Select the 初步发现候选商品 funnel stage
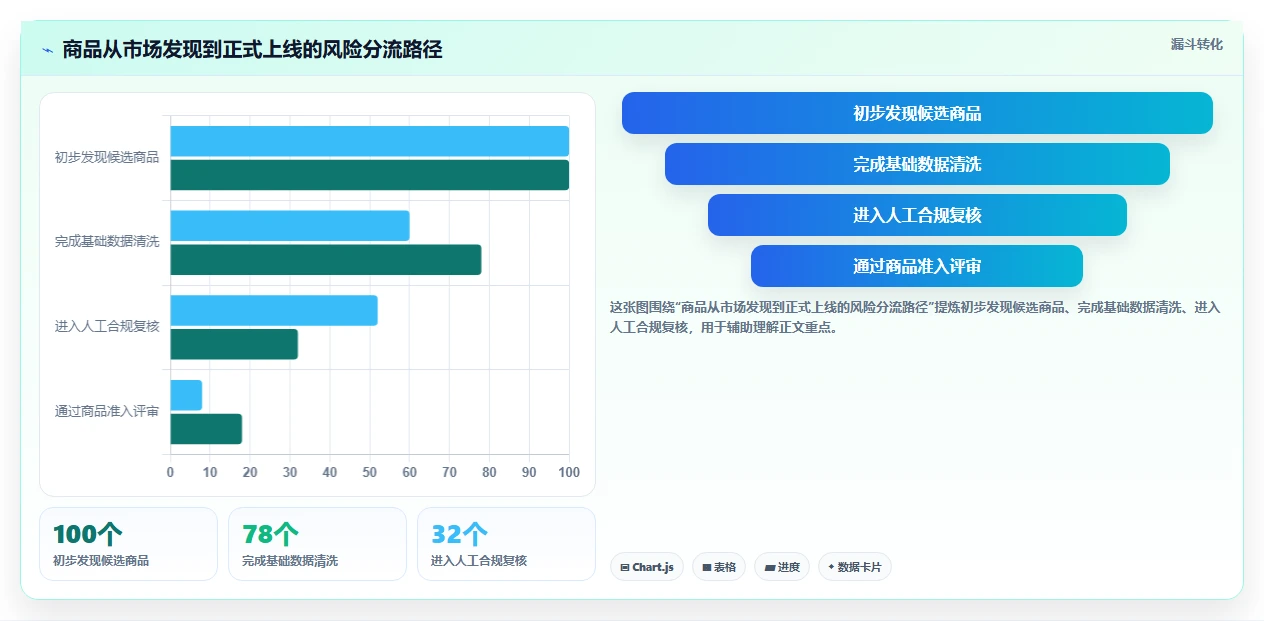The width and height of the screenshot is (1264, 621). pyautogui.click(x=917, y=113)
